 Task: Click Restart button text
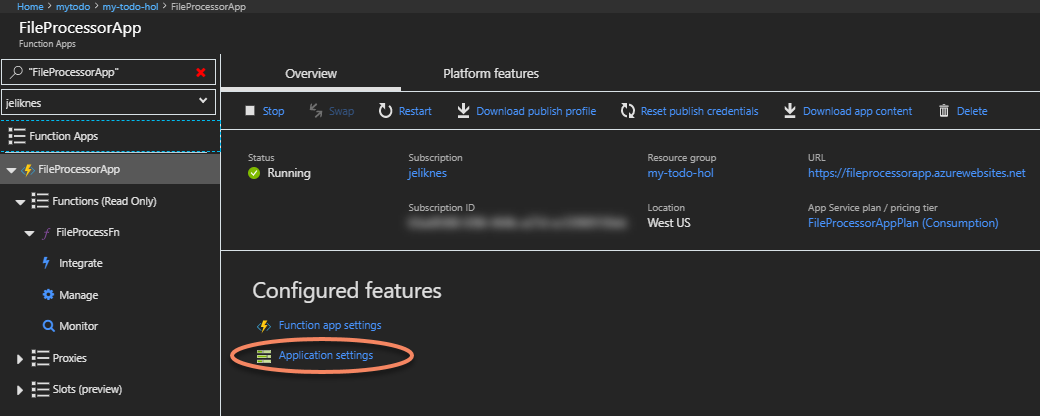coord(415,111)
